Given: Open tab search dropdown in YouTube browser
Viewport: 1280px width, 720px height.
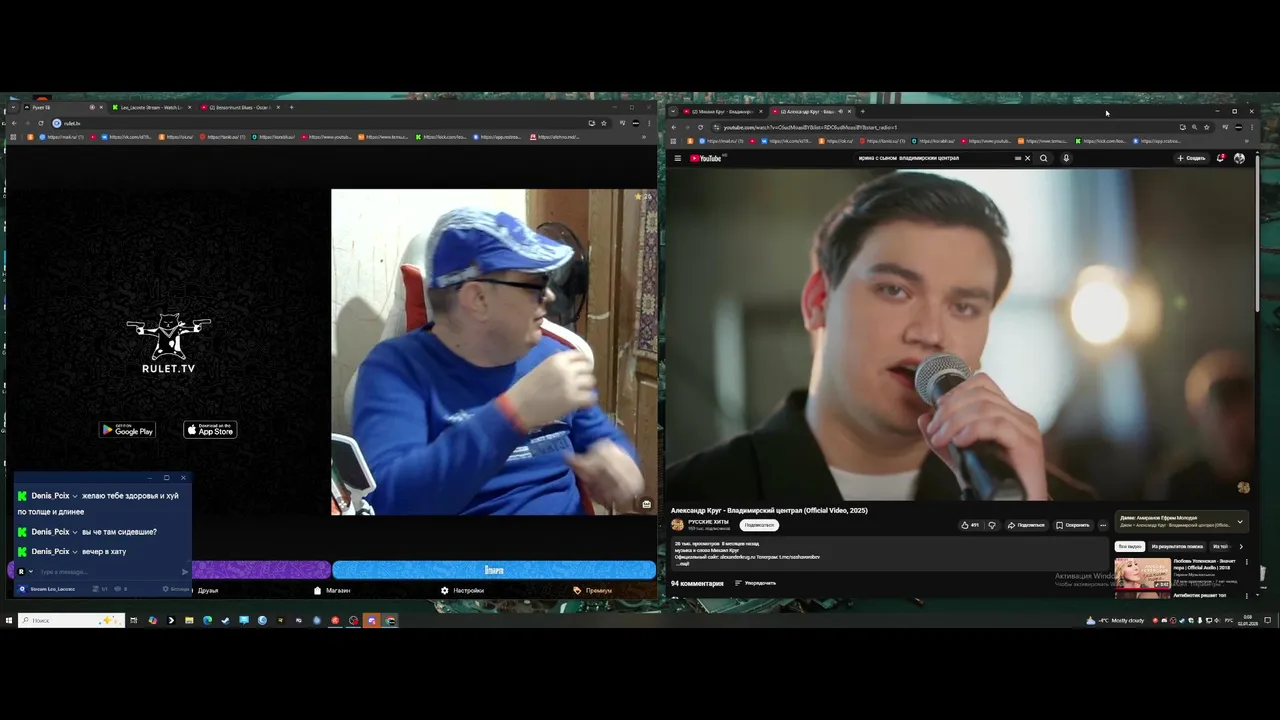Looking at the screenshot, I should 673,111.
